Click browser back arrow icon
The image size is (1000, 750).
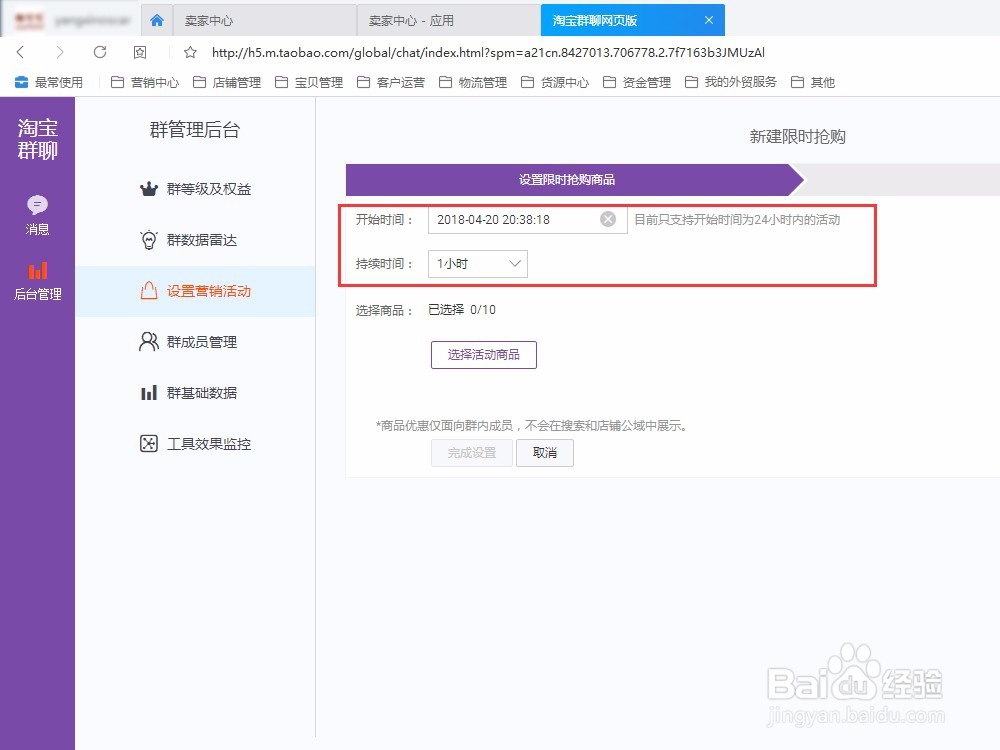[x=22, y=51]
